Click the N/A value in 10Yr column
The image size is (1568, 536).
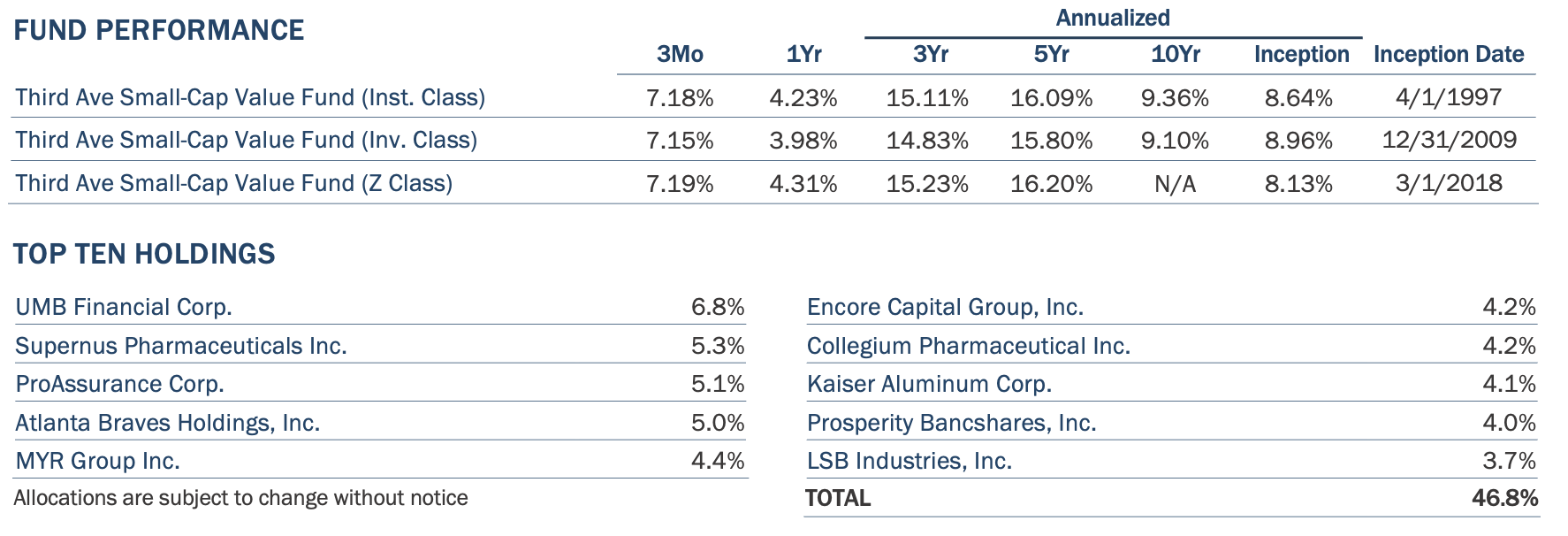pos(1175,184)
